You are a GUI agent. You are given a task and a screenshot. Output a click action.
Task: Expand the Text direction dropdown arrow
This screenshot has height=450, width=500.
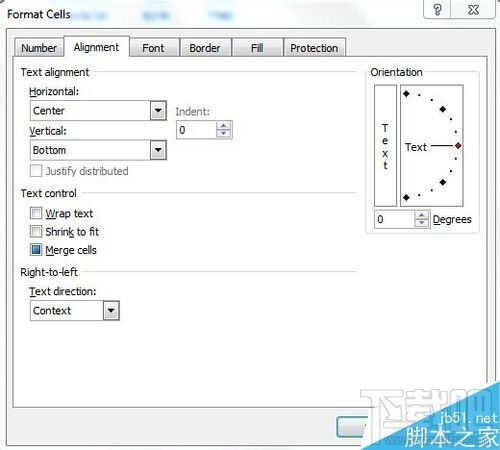(x=111, y=311)
